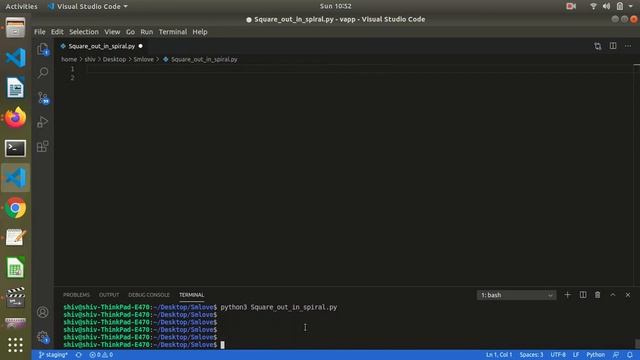Kill terminal with trash icon
The height and width of the screenshot is (360, 640).
click(x=598, y=295)
